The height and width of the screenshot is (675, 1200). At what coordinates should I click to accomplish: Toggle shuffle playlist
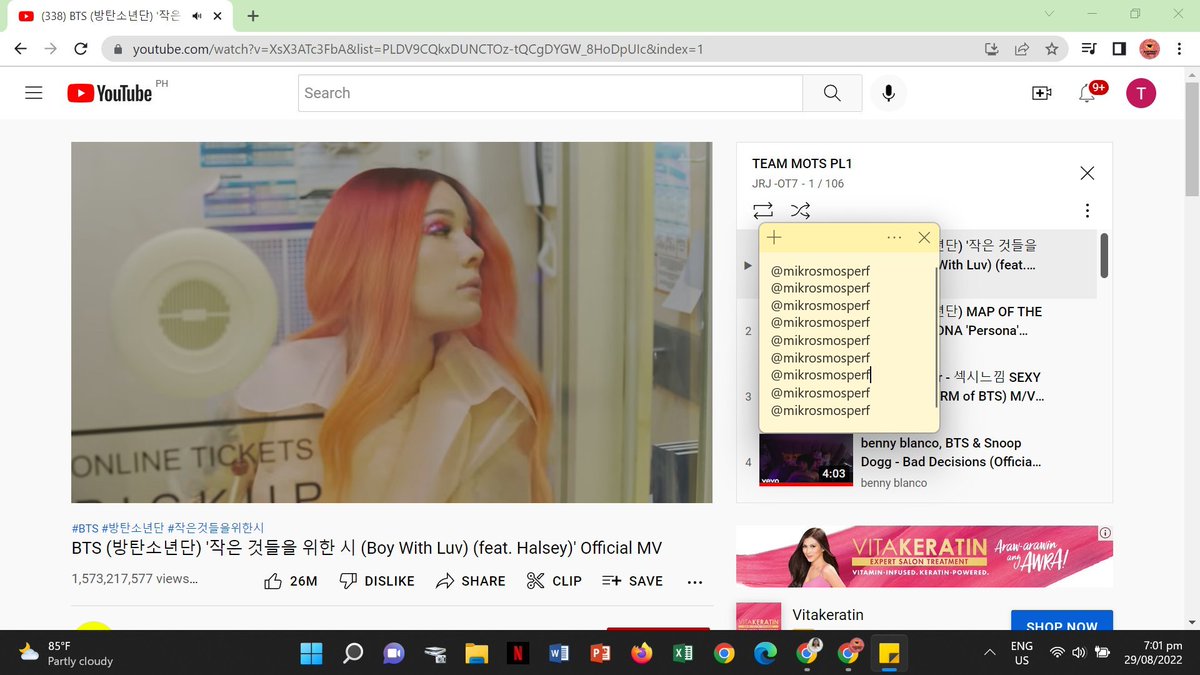(800, 211)
